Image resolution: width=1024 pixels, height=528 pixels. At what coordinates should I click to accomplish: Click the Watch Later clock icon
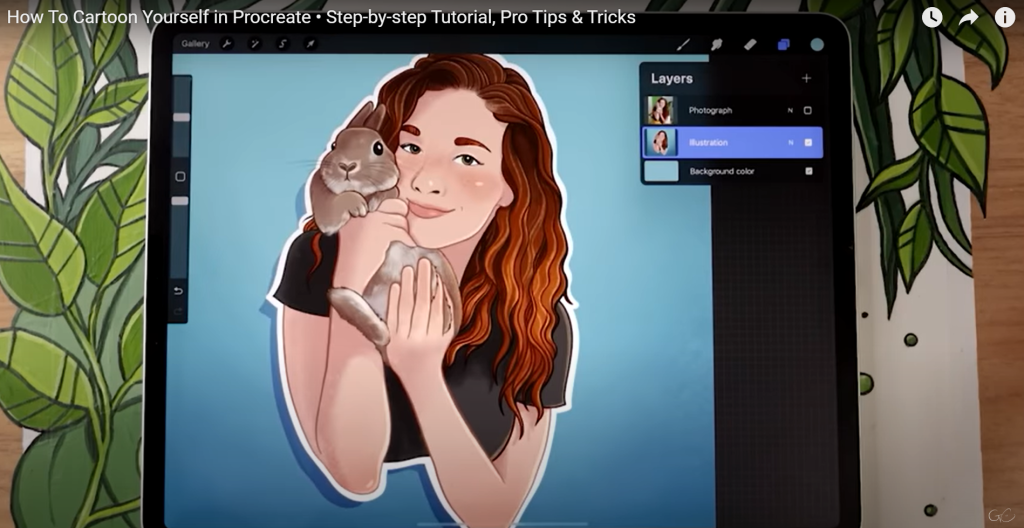coord(932,18)
